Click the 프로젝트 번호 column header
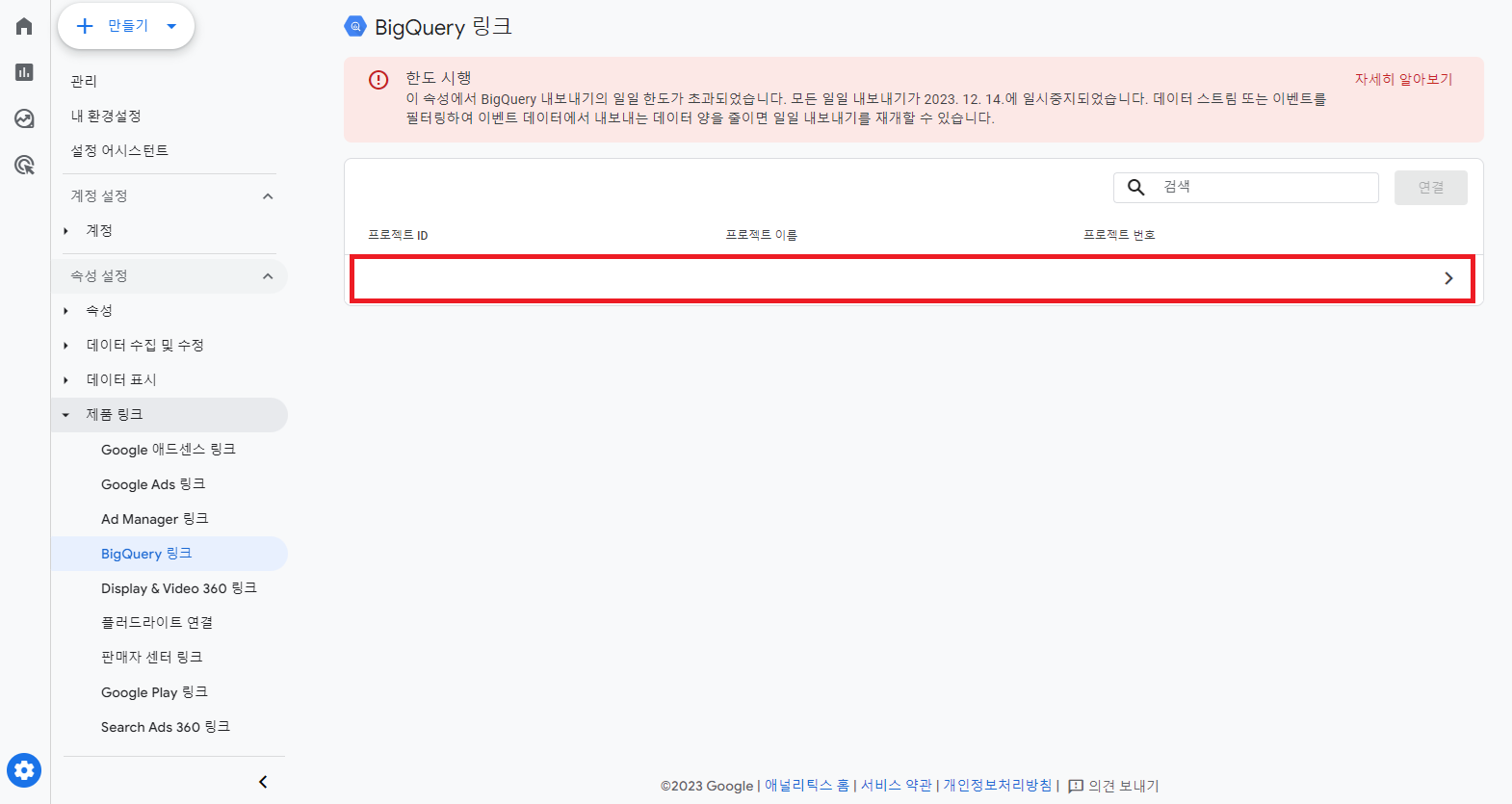1512x804 pixels. (1119, 235)
